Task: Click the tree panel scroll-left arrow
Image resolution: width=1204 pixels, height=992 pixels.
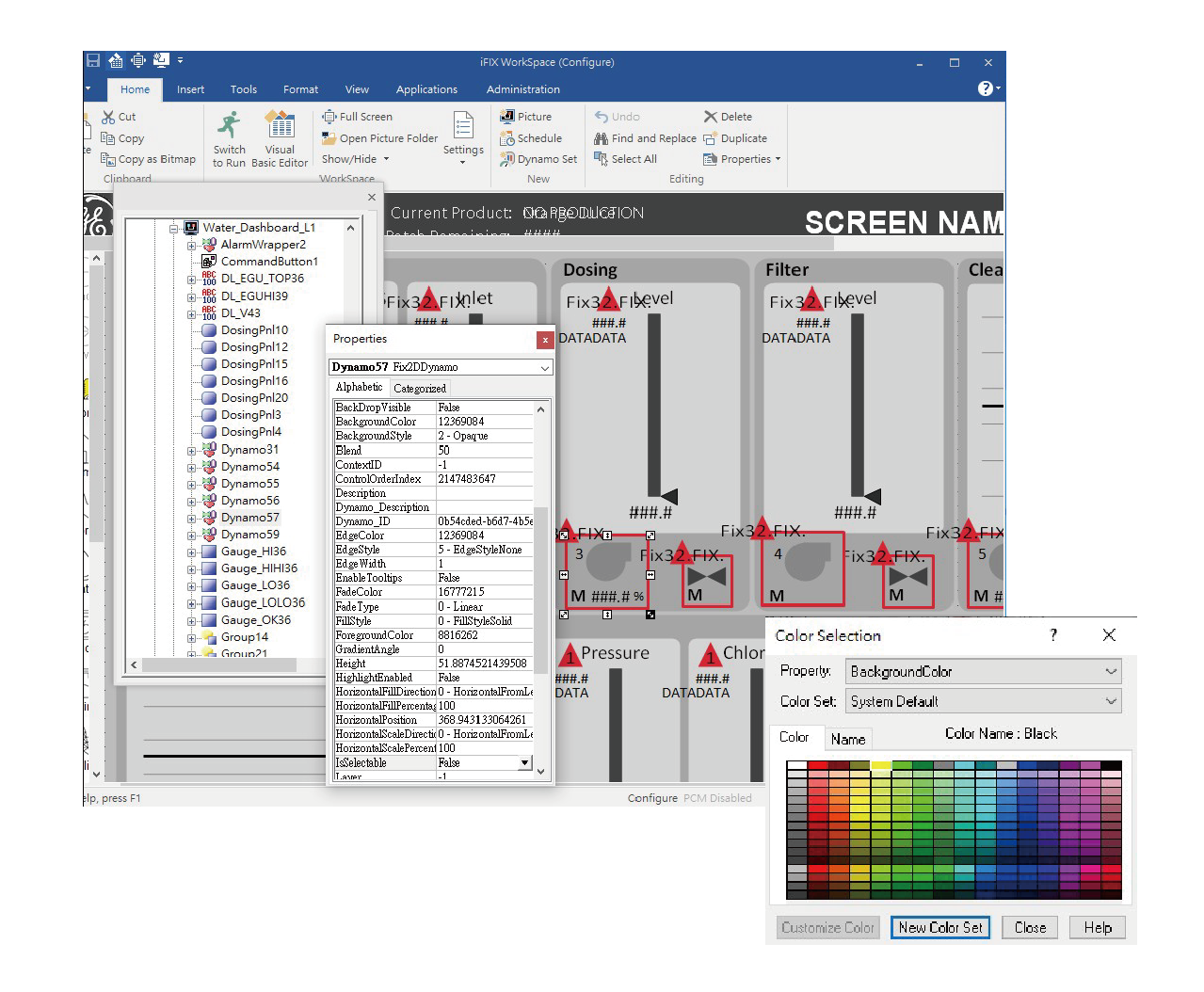Action: (x=134, y=664)
